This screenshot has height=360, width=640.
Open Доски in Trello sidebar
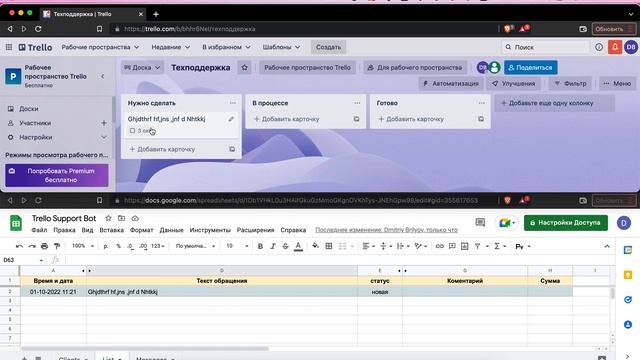(29, 109)
